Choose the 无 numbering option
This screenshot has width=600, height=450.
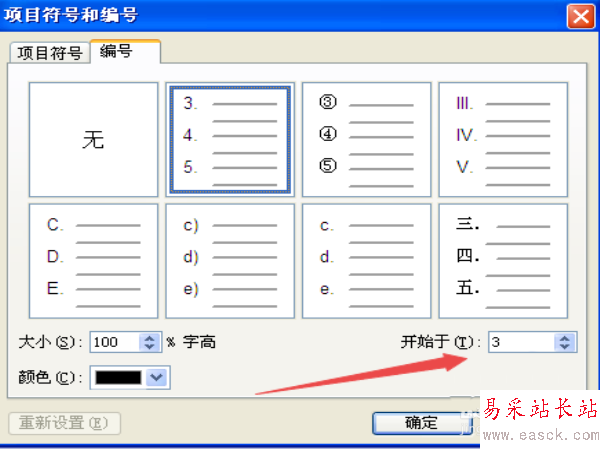93,140
